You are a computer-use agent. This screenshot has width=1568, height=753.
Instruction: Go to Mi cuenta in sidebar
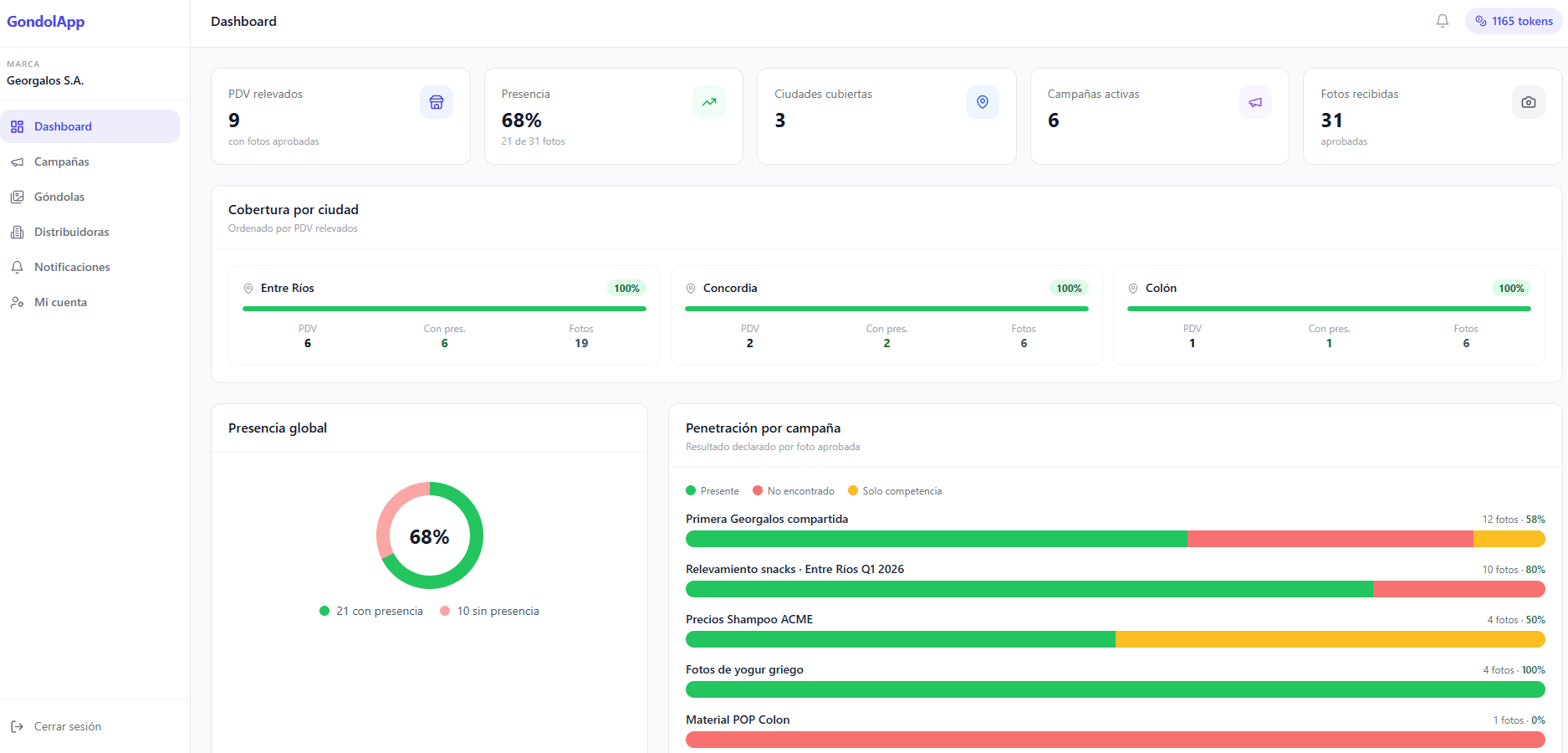tap(89, 302)
